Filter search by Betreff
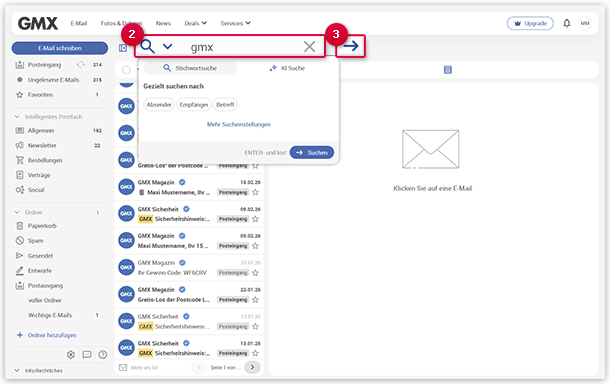610x384 pixels. point(225,105)
